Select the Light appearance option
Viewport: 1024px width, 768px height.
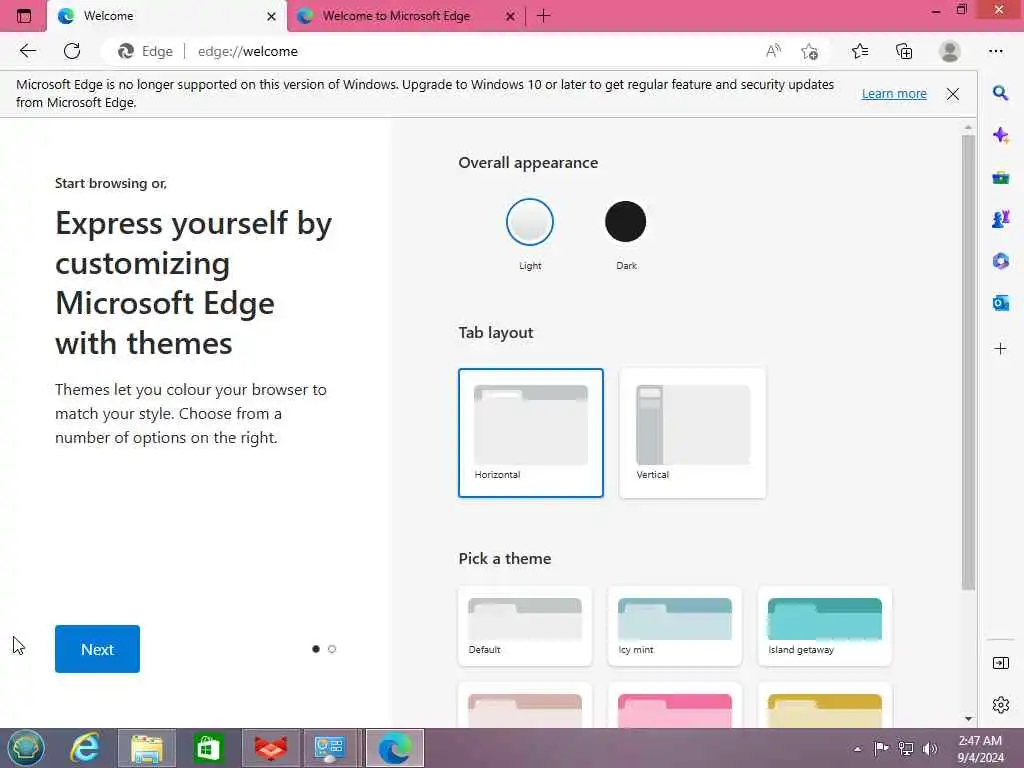[x=530, y=222]
